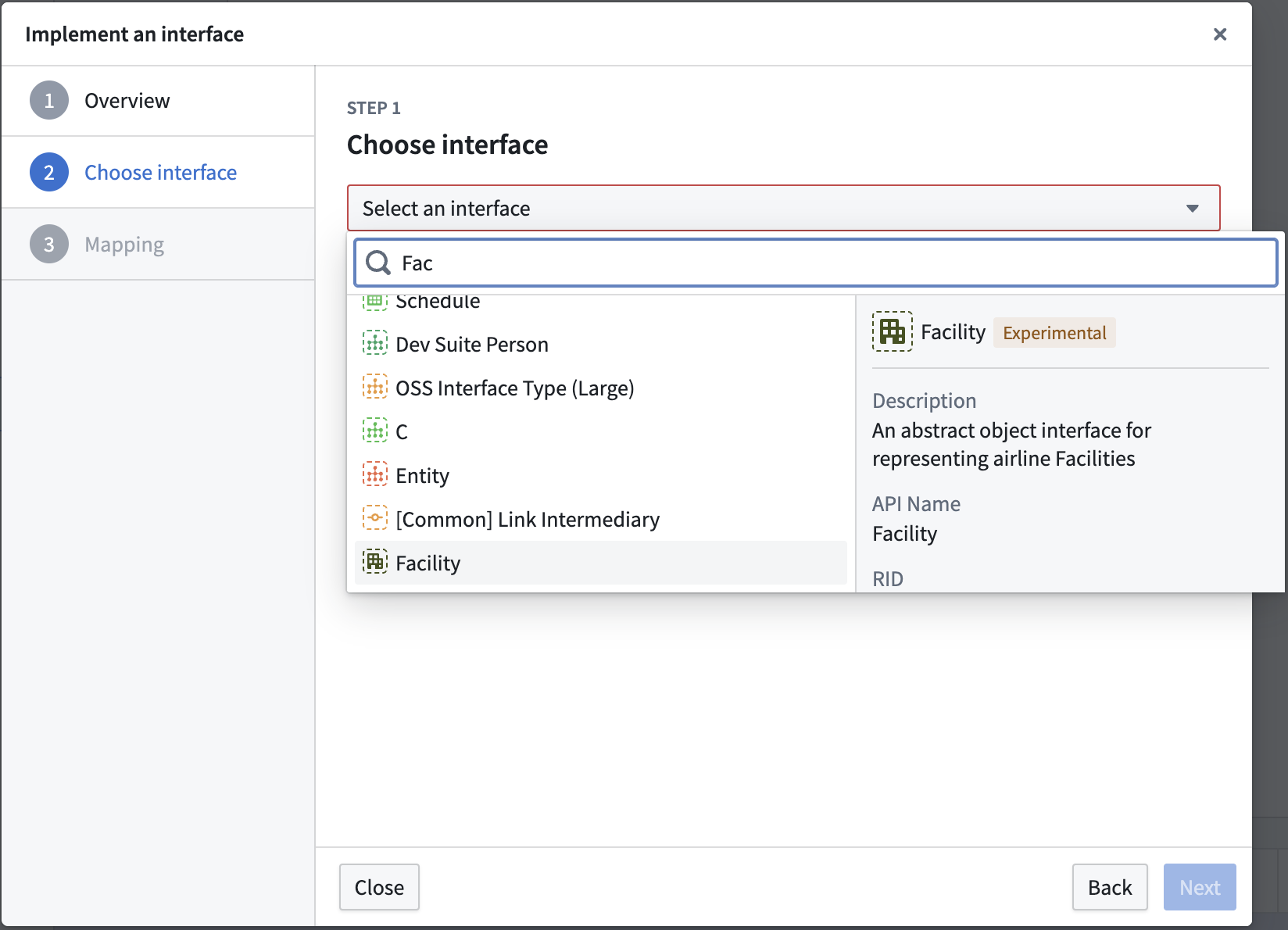This screenshot has height=930, width=1288.
Task: Select the Choose interface step
Action: [x=158, y=172]
